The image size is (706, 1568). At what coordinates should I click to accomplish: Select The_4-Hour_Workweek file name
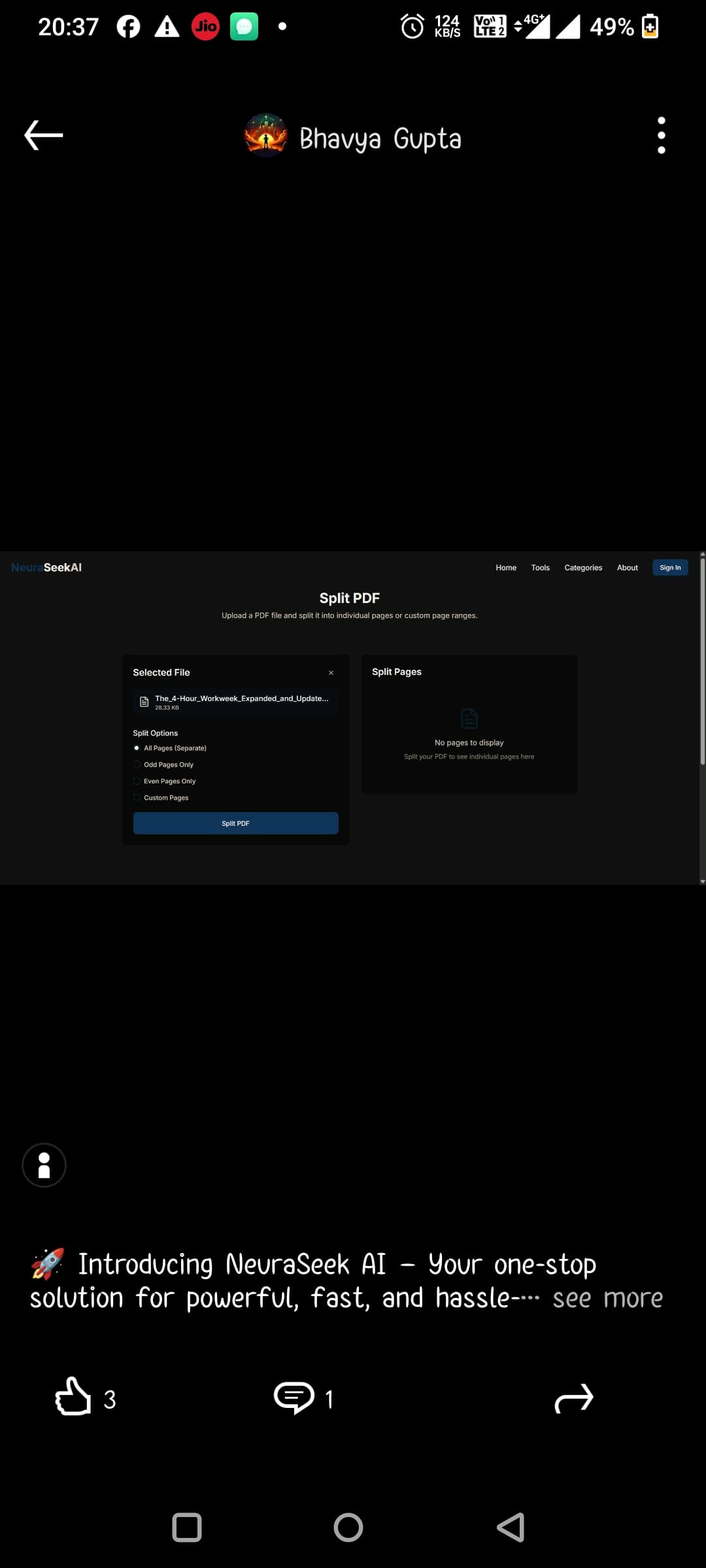(x=242, y=698)
